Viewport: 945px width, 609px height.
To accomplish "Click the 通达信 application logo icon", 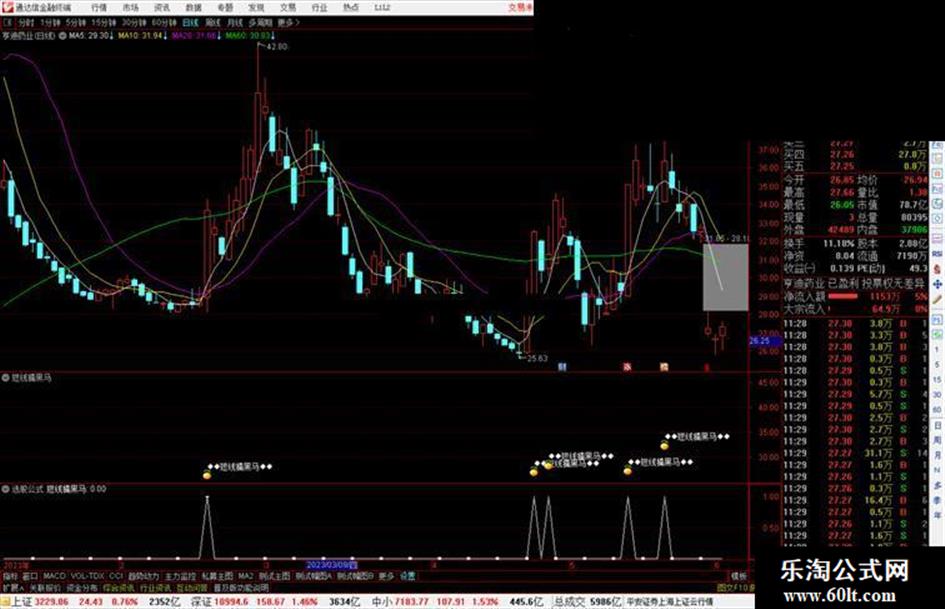I will (7, 7).
